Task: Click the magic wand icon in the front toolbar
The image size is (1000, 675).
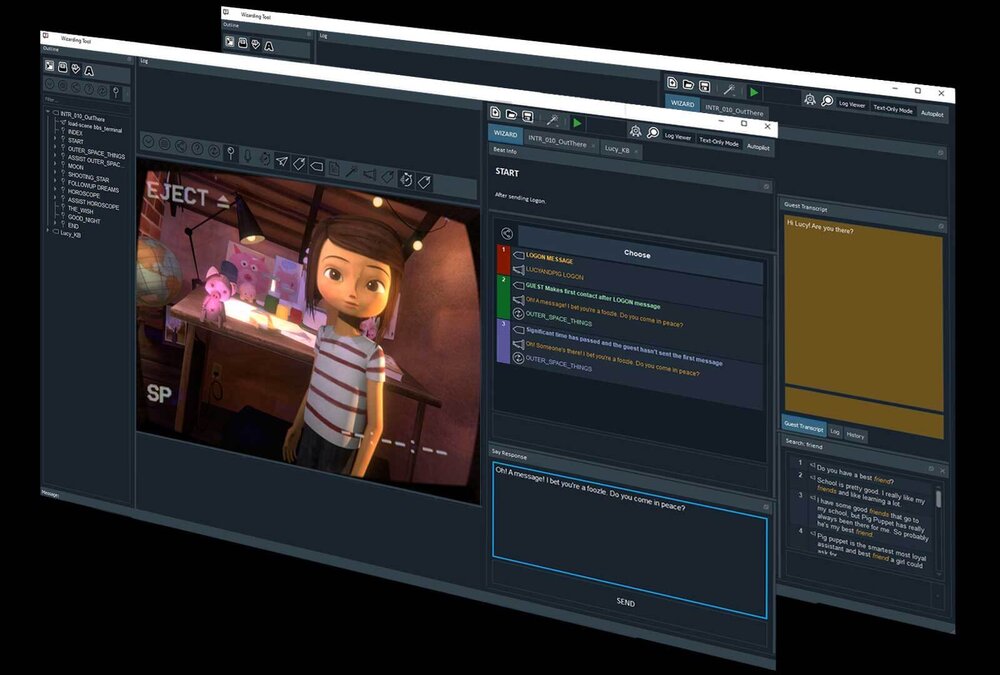Action: click(x=551, y=120)
